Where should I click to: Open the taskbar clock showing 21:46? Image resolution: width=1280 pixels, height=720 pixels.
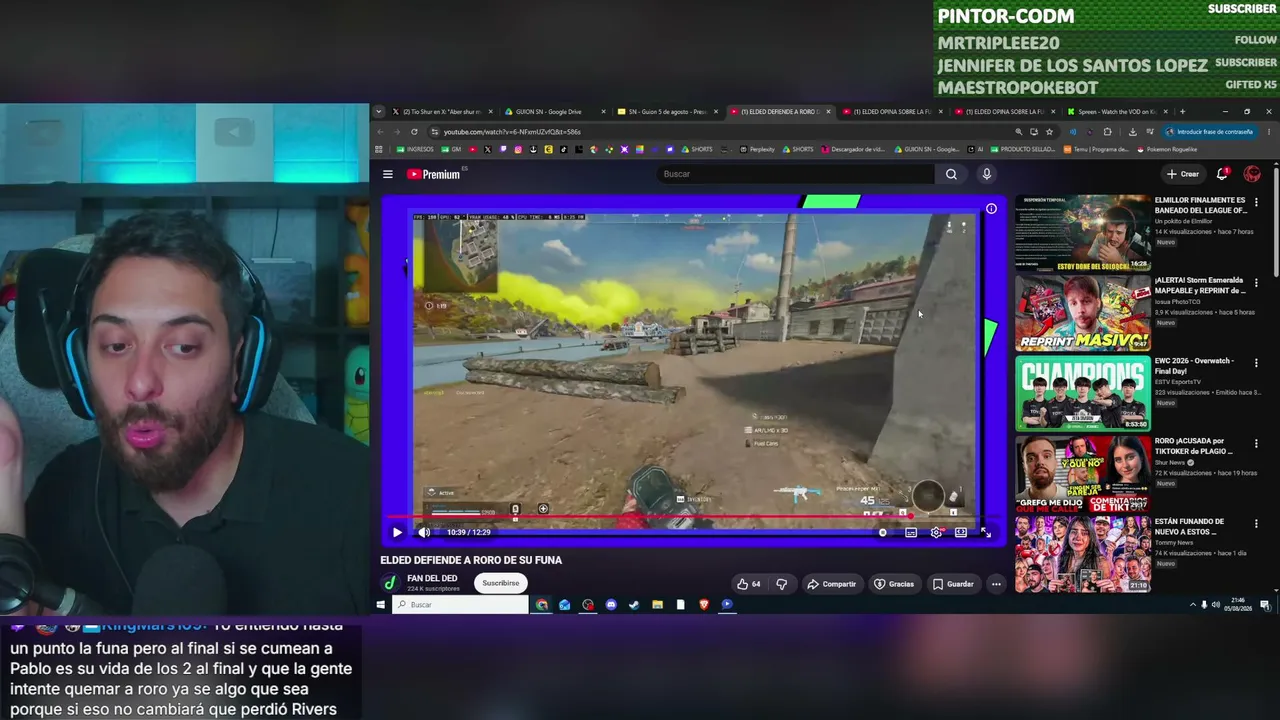[x=1240, y=605]
